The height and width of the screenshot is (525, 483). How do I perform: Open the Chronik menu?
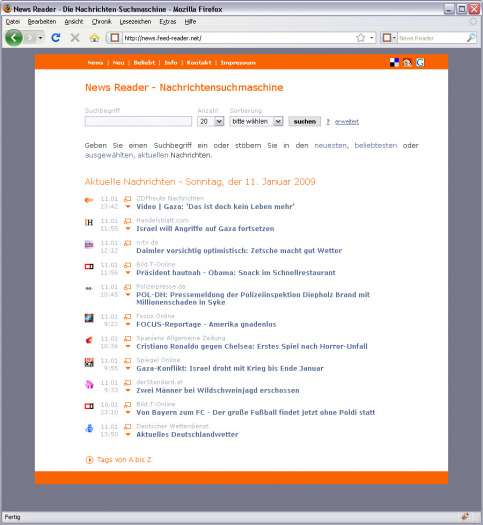tap(101, 22)
